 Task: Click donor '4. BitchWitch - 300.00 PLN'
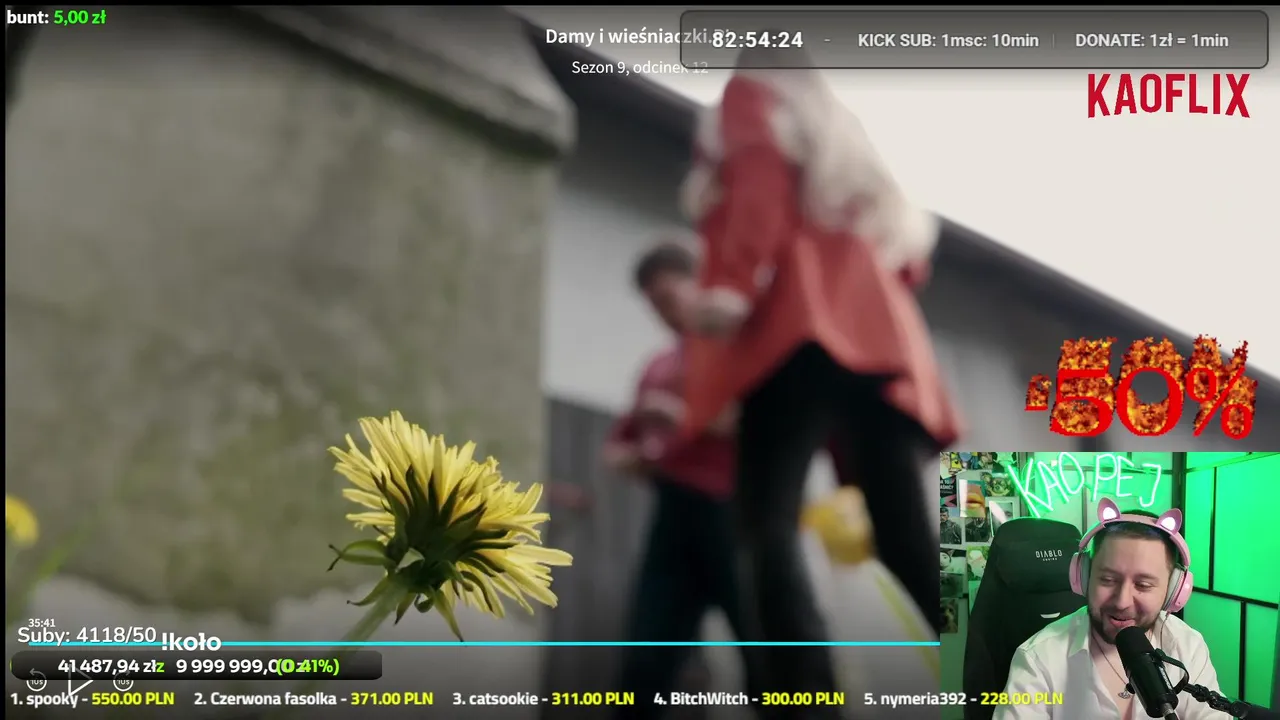pos(748,699)
